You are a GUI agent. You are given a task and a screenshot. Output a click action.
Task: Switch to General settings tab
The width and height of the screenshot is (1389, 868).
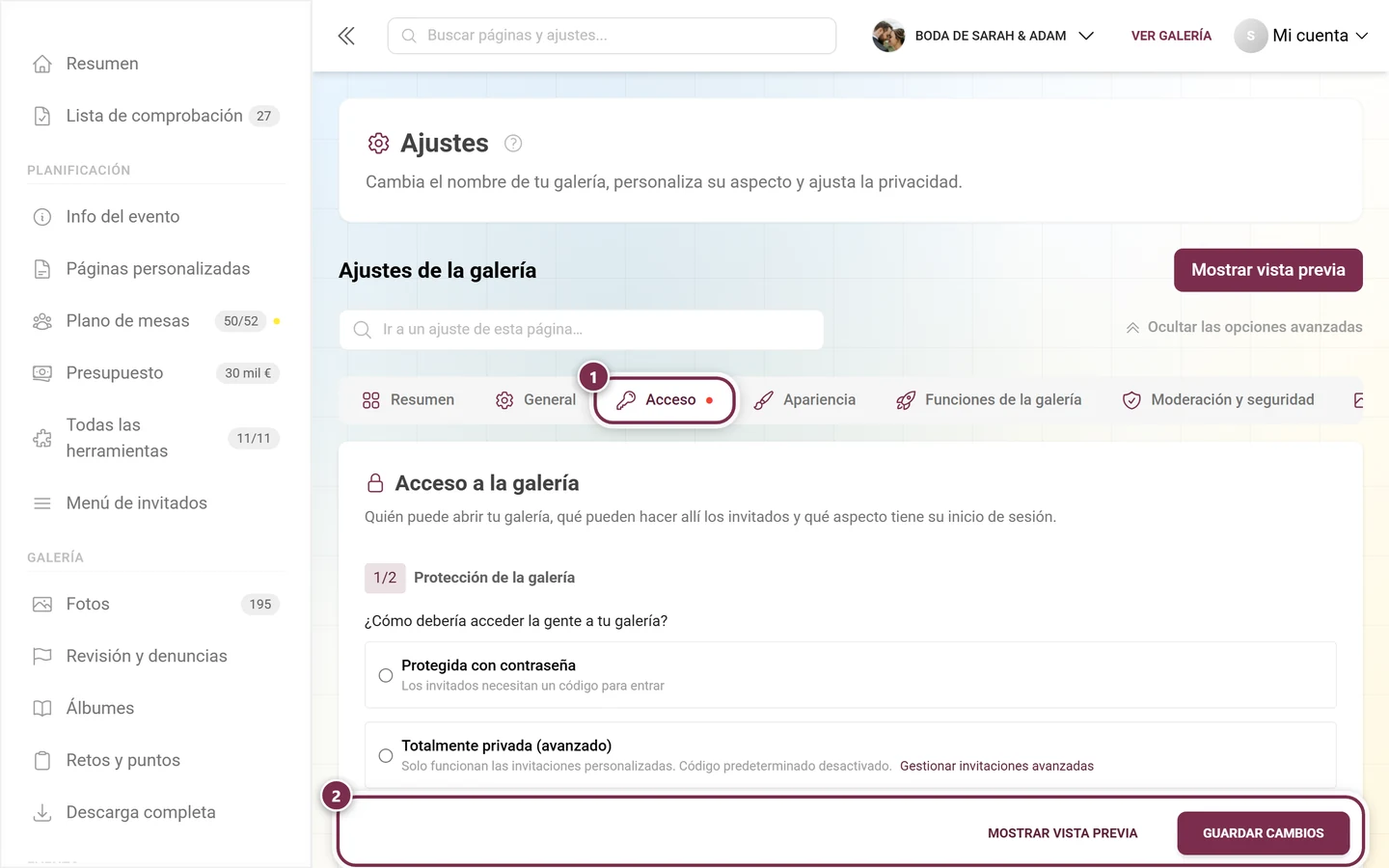click(x=535, y=400)
